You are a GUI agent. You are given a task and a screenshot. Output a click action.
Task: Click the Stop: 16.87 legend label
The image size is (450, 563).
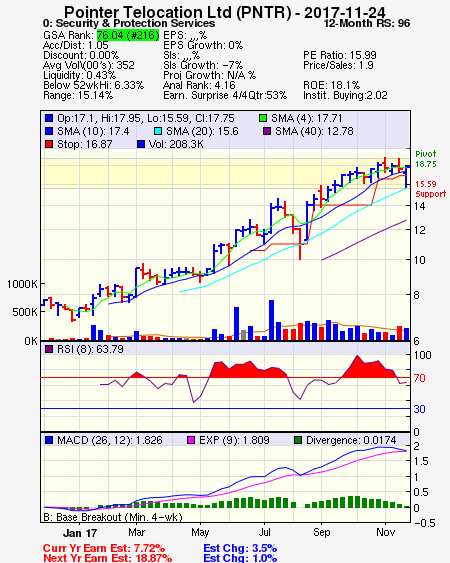click(84, 144)
